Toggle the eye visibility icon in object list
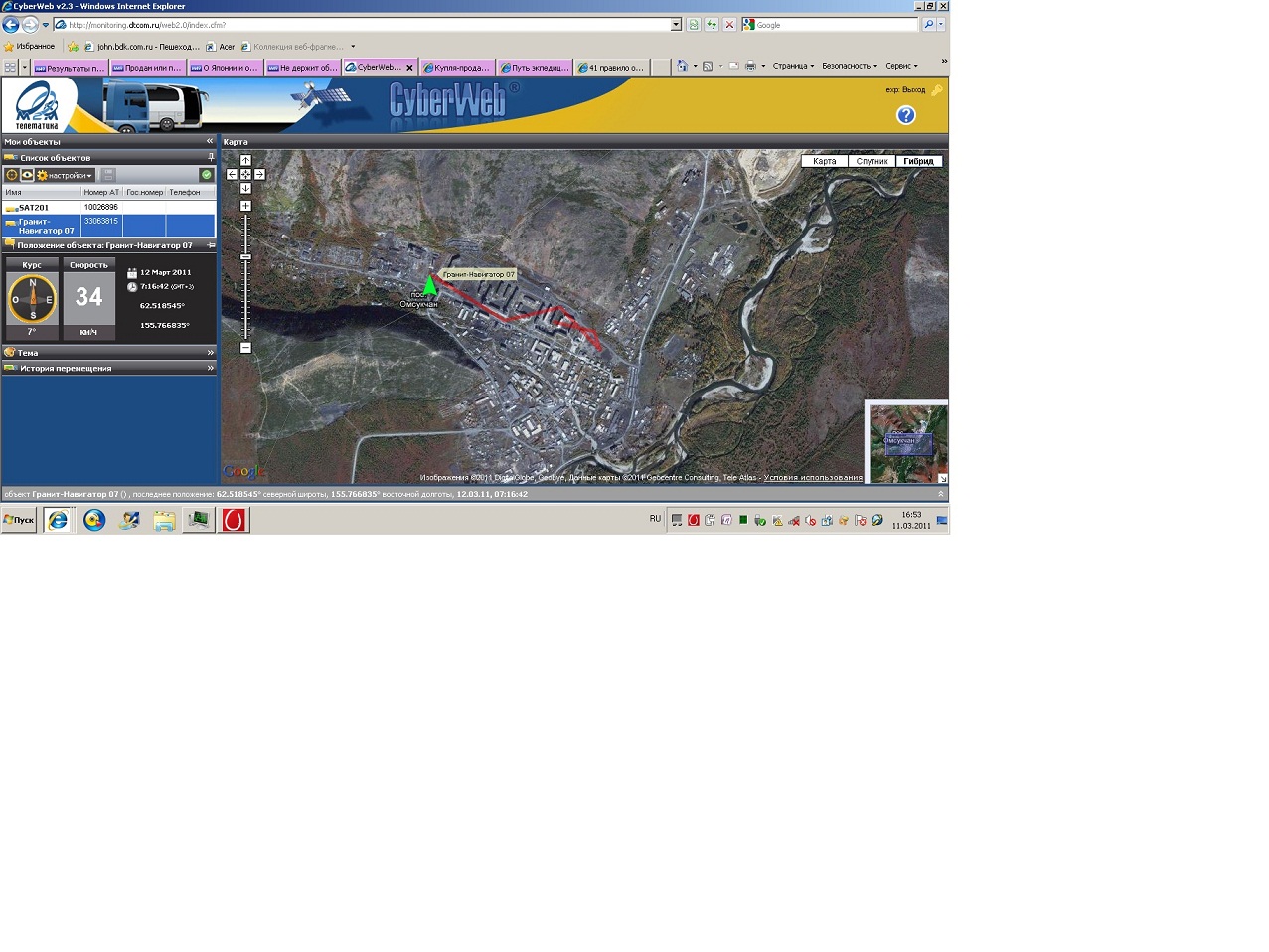The height and width of the screenshot is (952, 1269). [27, 175]
